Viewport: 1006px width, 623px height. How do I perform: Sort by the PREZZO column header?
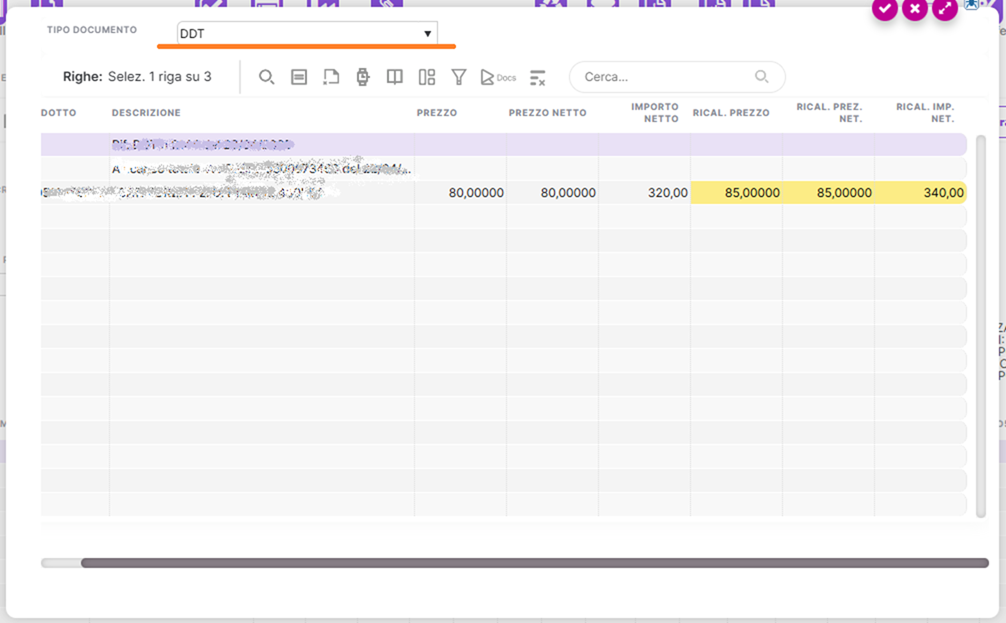437,113
